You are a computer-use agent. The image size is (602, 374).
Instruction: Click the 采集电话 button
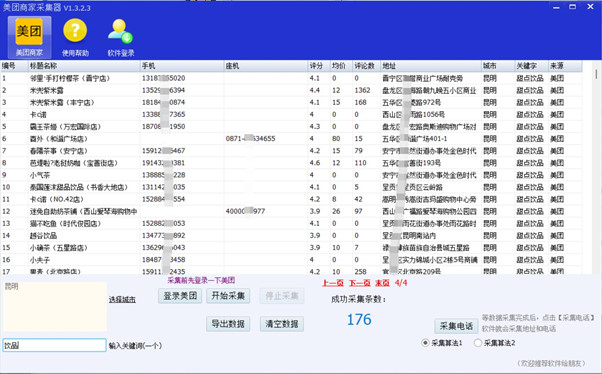[x=456, y=326]
